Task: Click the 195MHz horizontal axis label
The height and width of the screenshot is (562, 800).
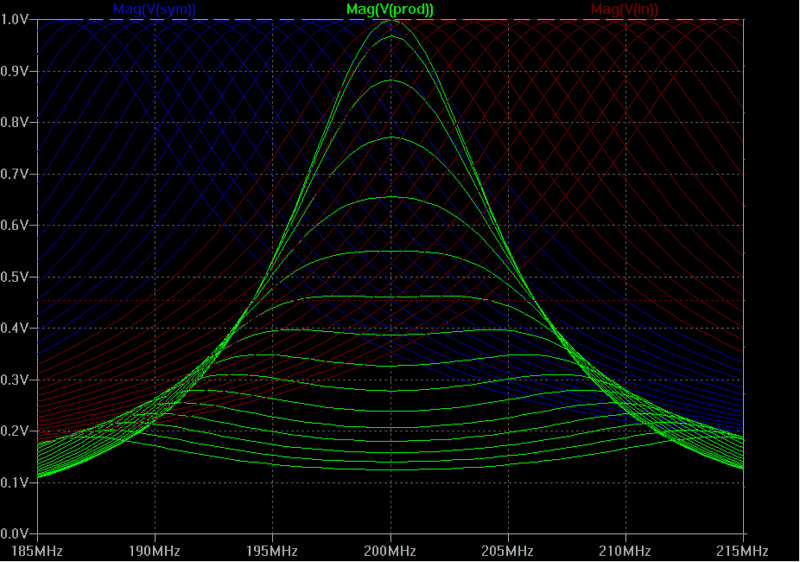Action: coord(272,551)
